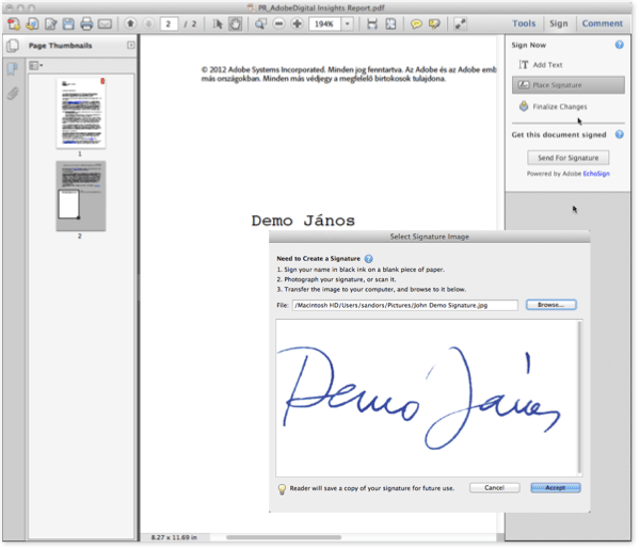Switch to read mode expand icon

pos(460,24)
